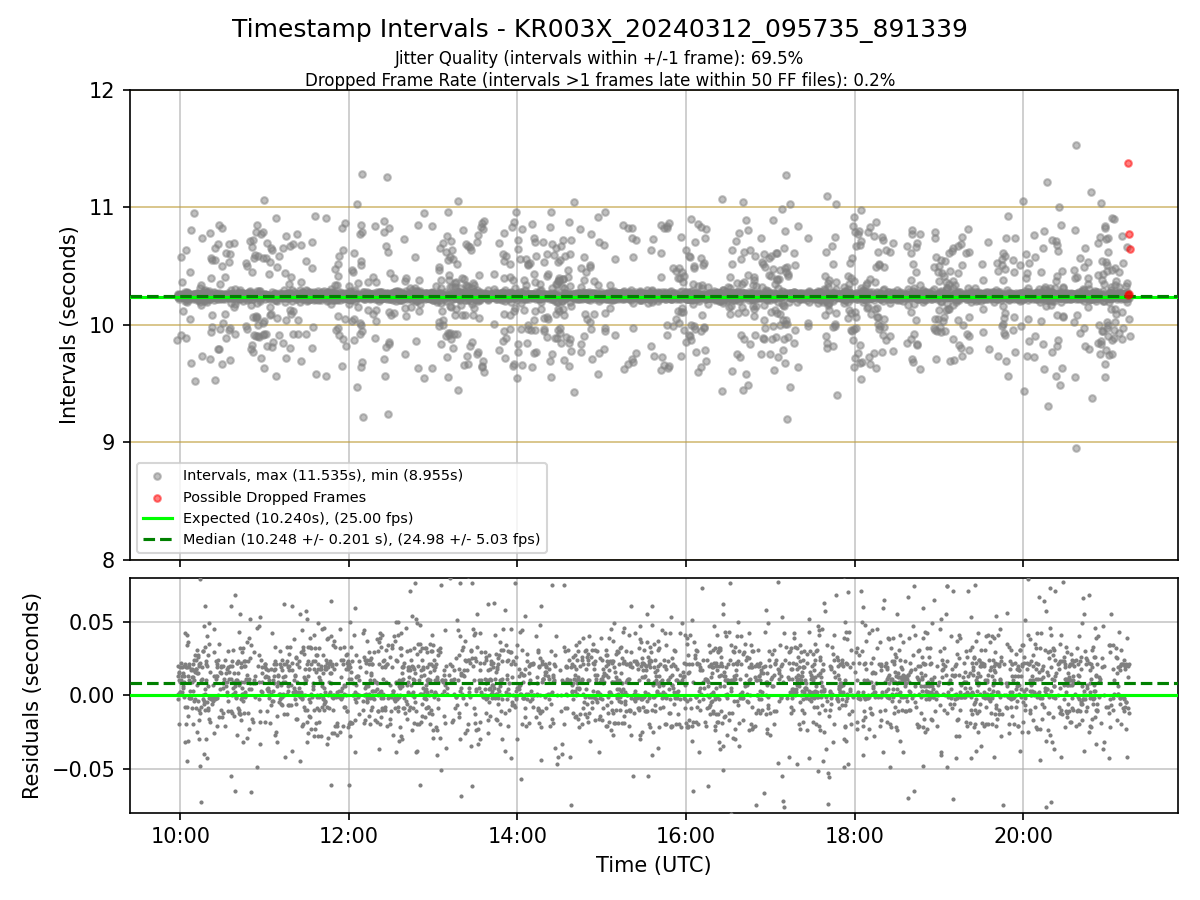This screenshot has width=1200, height=900.
Task: Click the topmost red dropped-frame point near 11.4 s
Action: click(x=1128, y=163)
